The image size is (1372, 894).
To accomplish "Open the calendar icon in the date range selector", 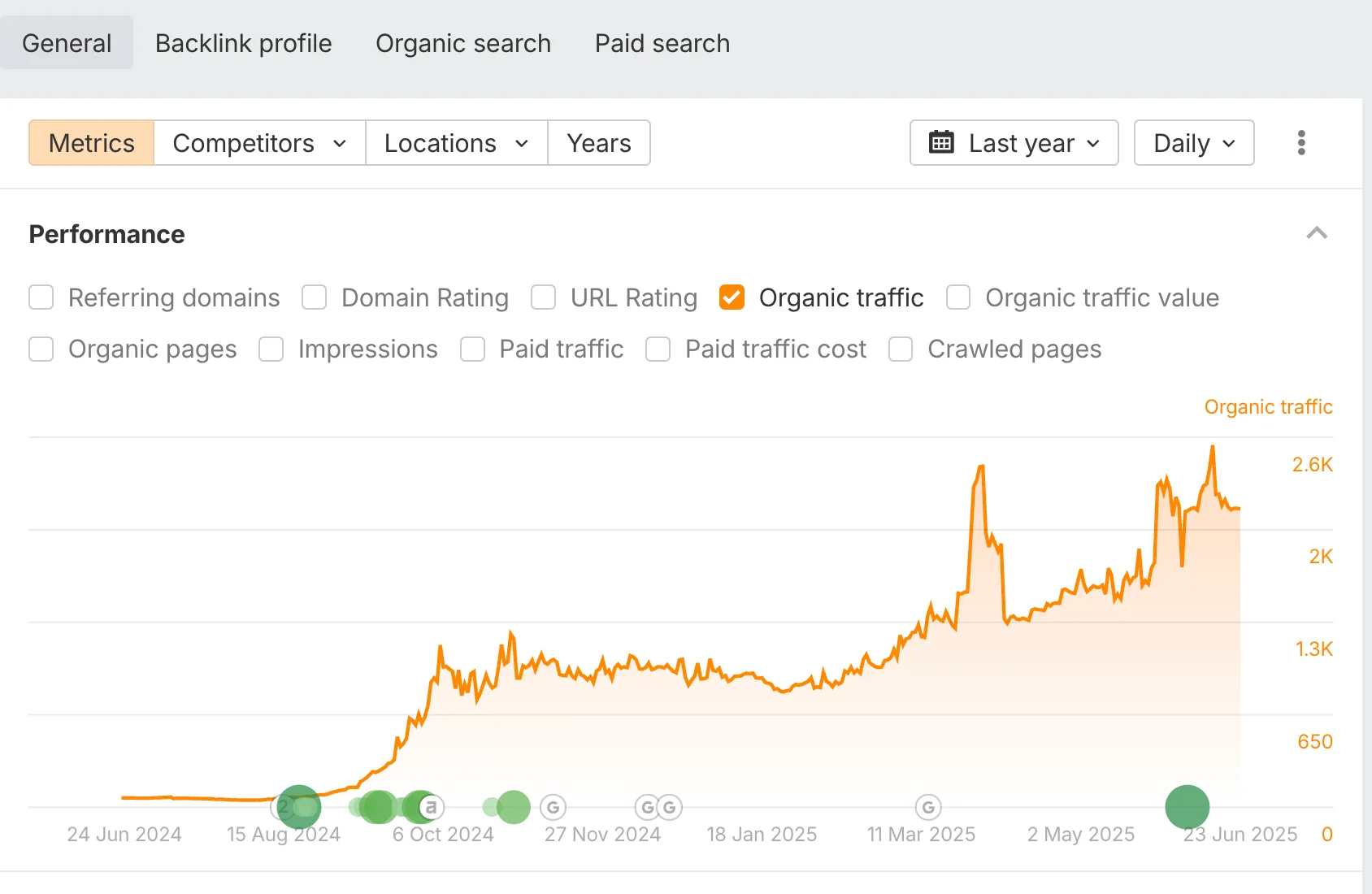I will point(942,142).
